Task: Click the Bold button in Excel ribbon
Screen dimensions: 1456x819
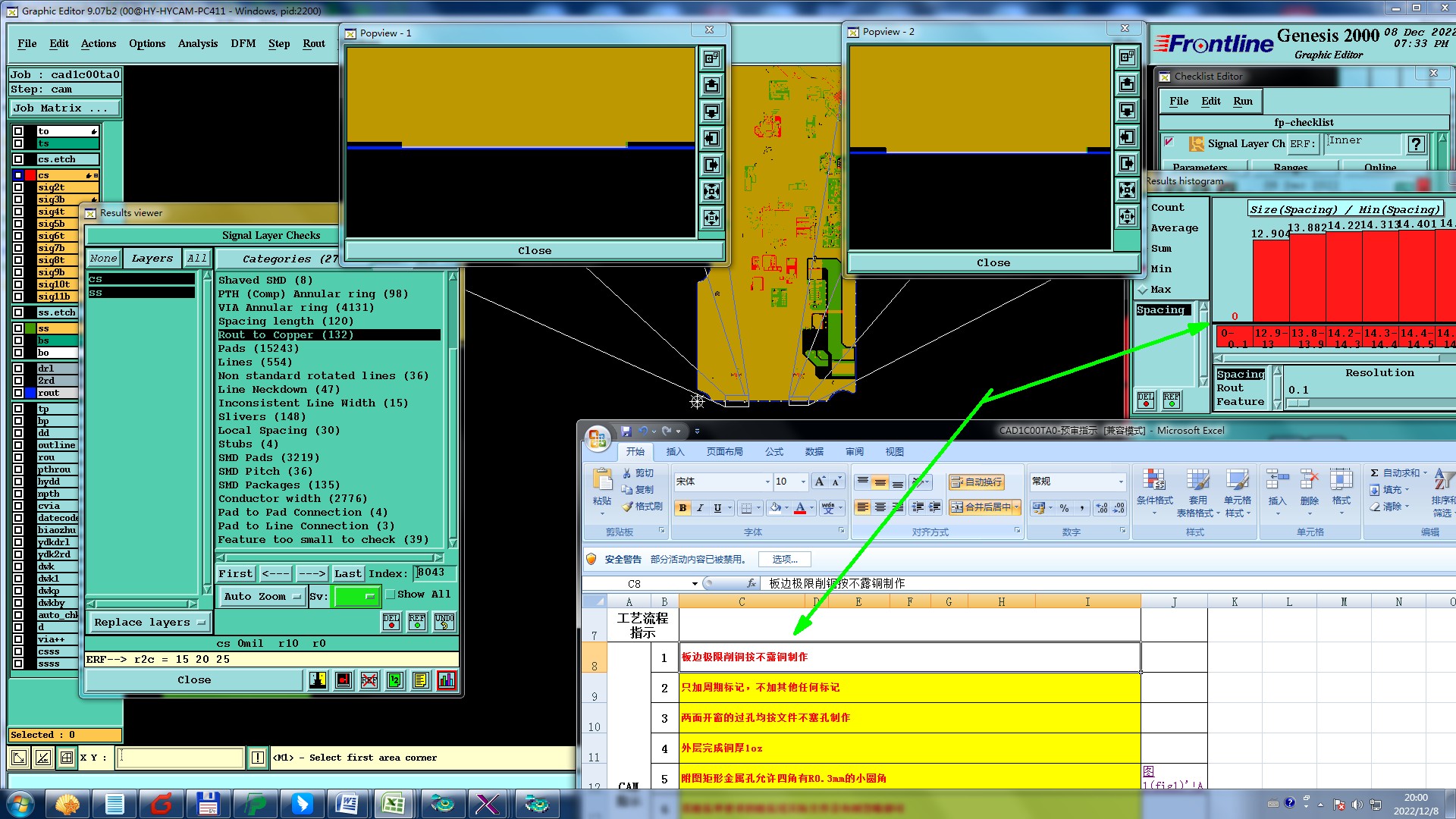Action: [682, 508]
